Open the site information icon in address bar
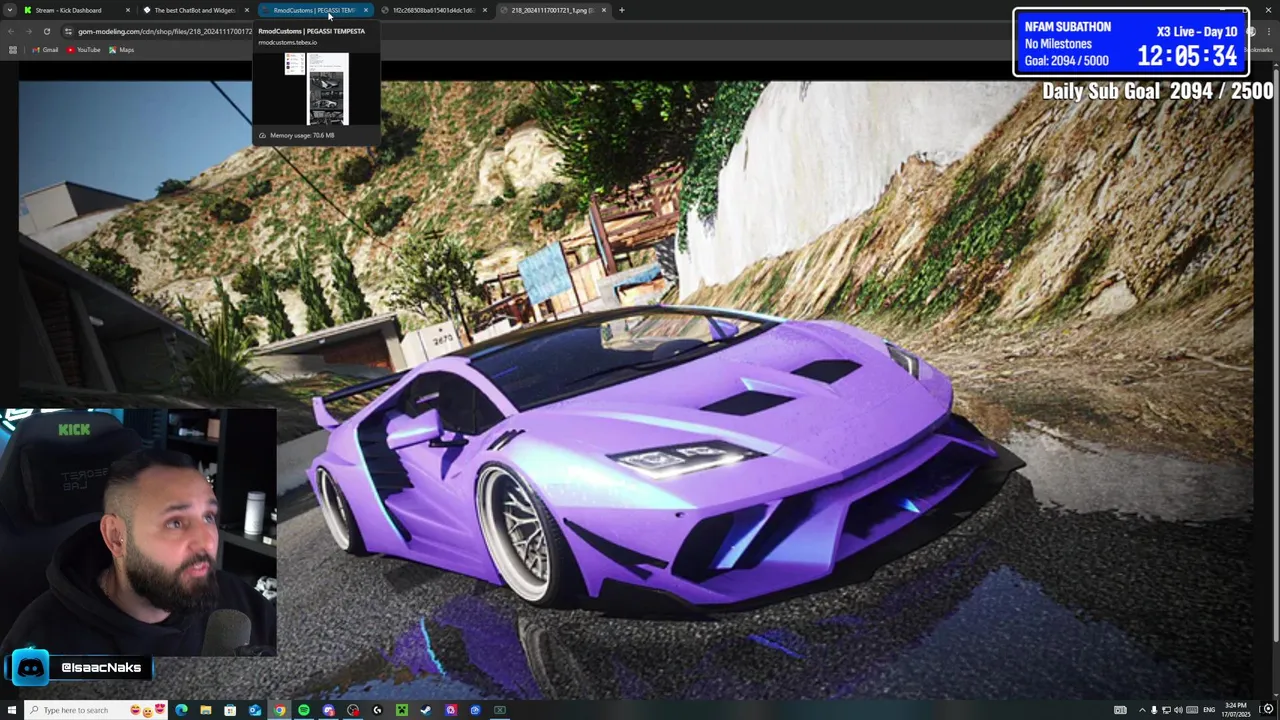Screen dimensions: 1280x720 coord(68,31)
